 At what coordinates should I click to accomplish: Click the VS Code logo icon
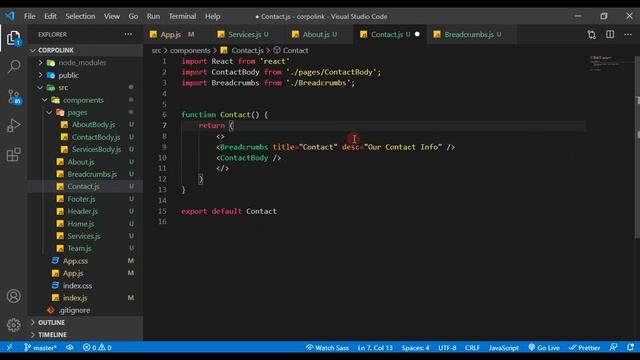[x=10, y=16]
